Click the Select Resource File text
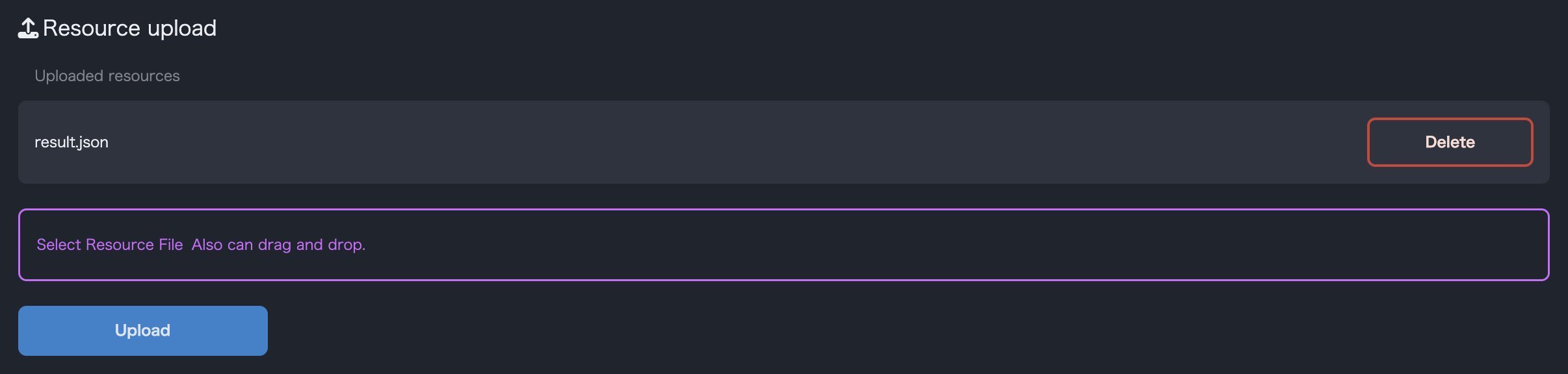Viewport: 1568px width, 374px height. coord(110,245)
